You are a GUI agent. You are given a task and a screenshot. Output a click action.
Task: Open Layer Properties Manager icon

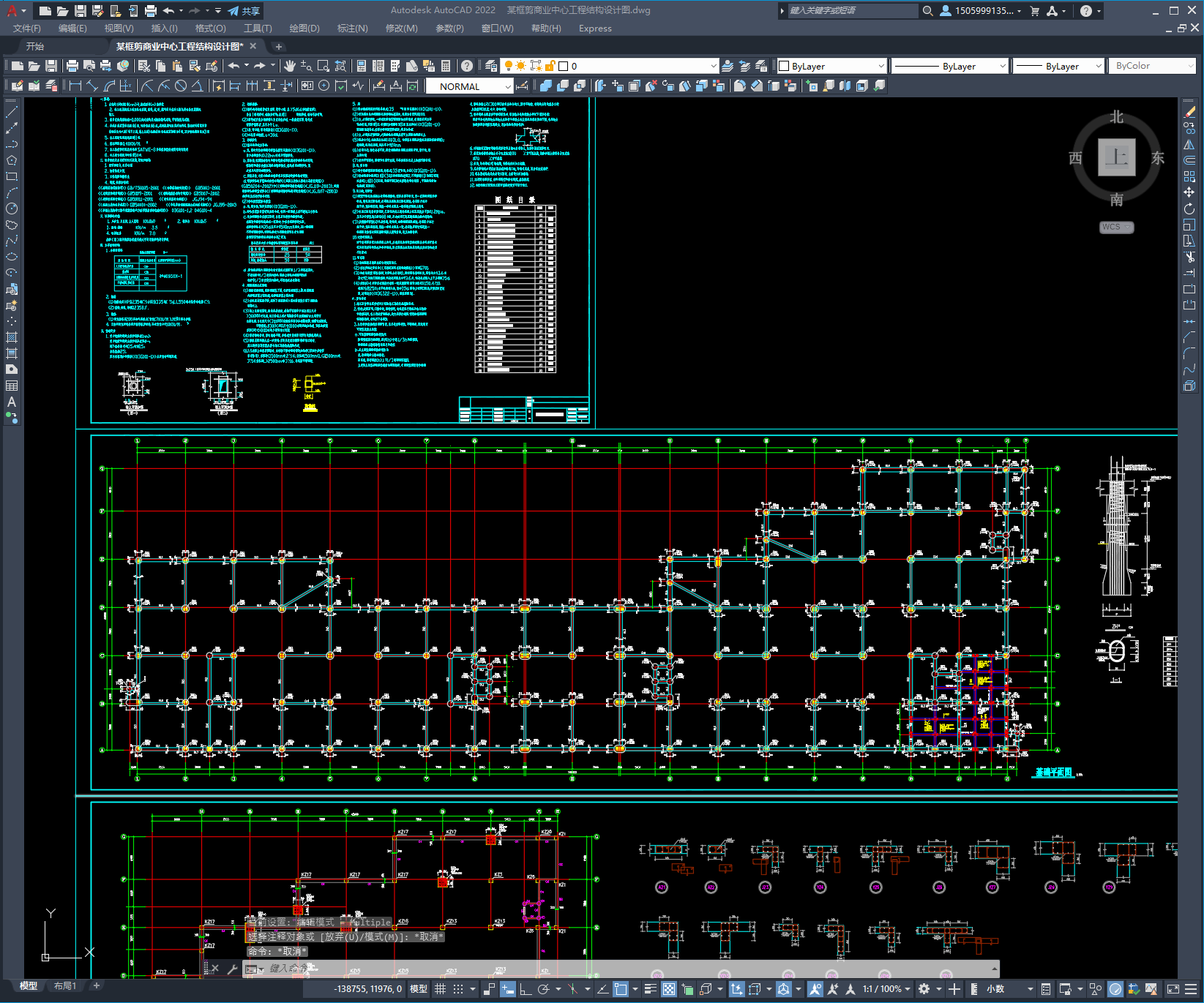point(491,66)
